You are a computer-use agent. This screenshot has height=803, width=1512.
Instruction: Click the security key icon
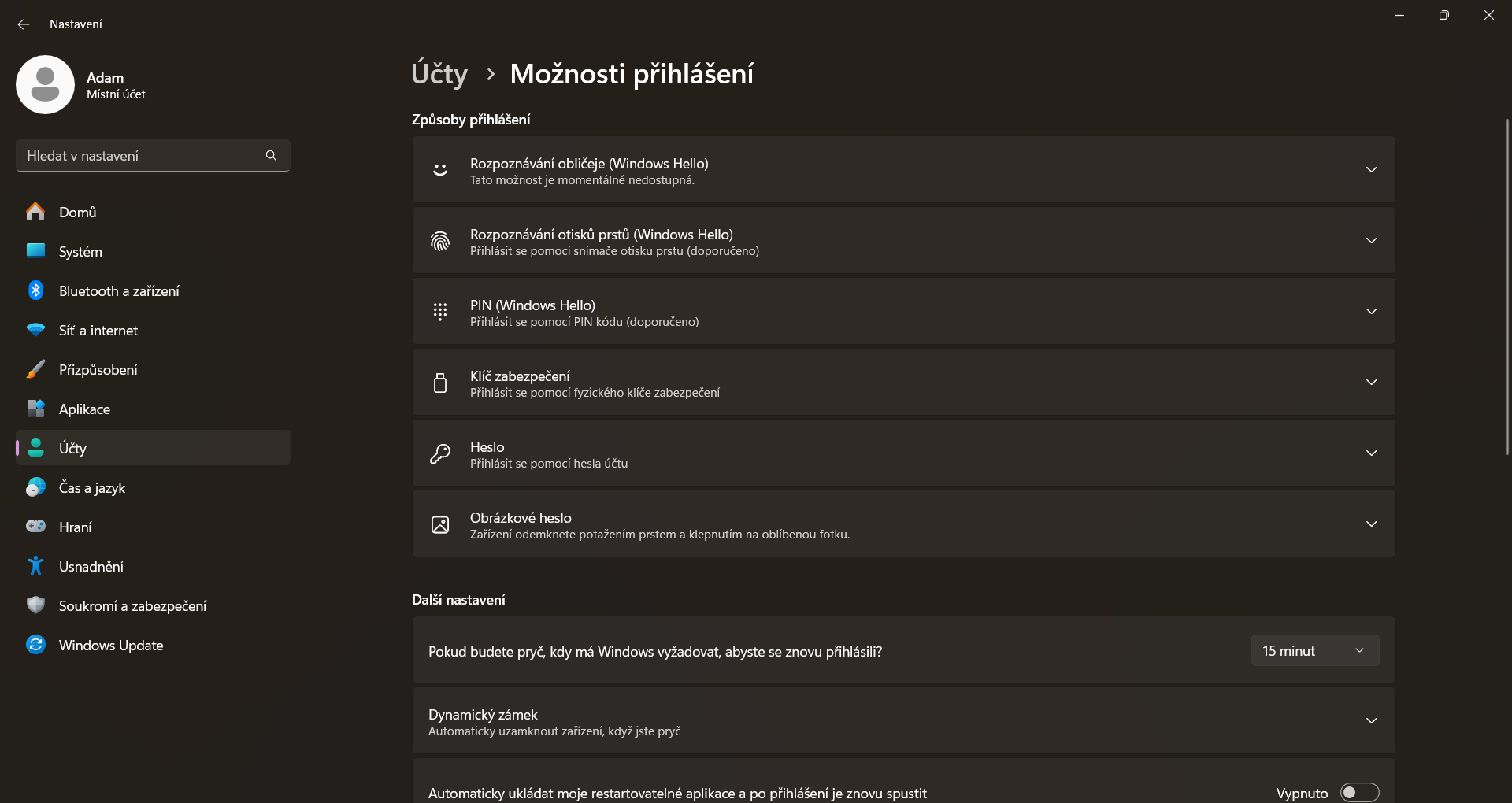[x=440, y=383]
